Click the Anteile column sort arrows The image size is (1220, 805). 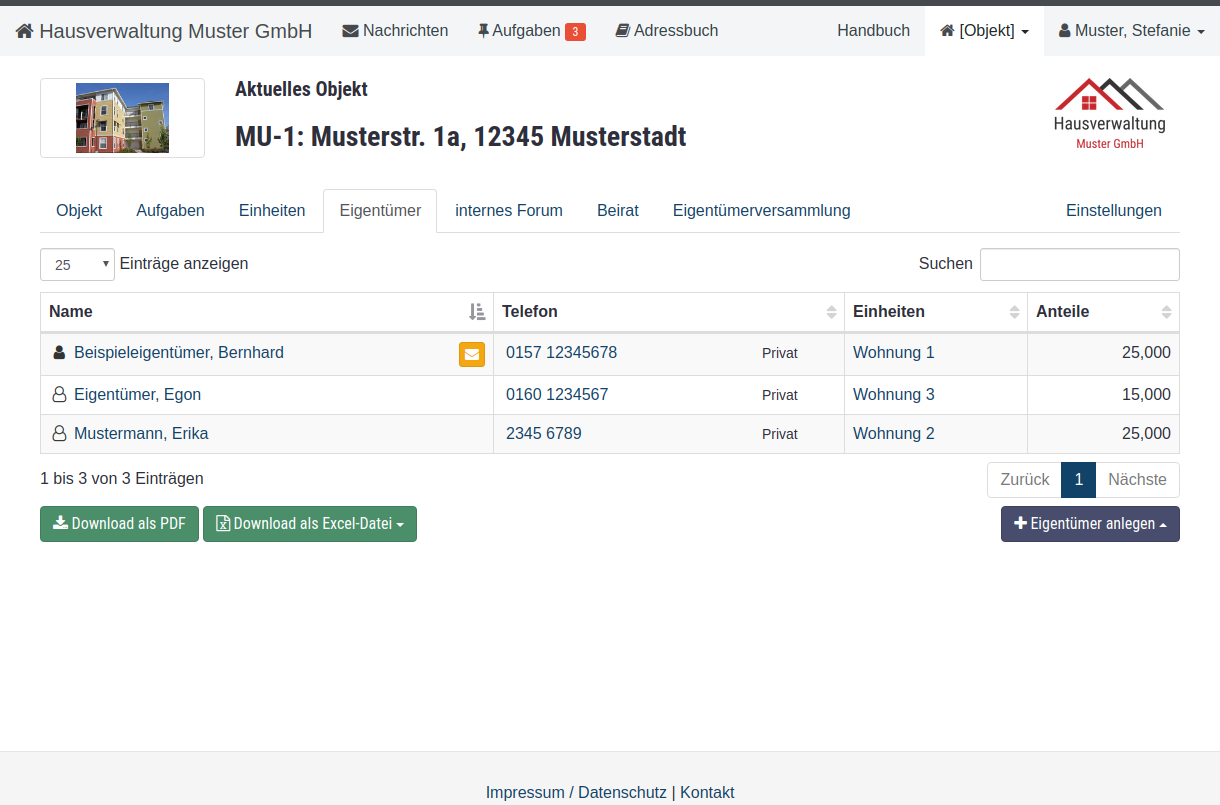tap(1166, 312)
